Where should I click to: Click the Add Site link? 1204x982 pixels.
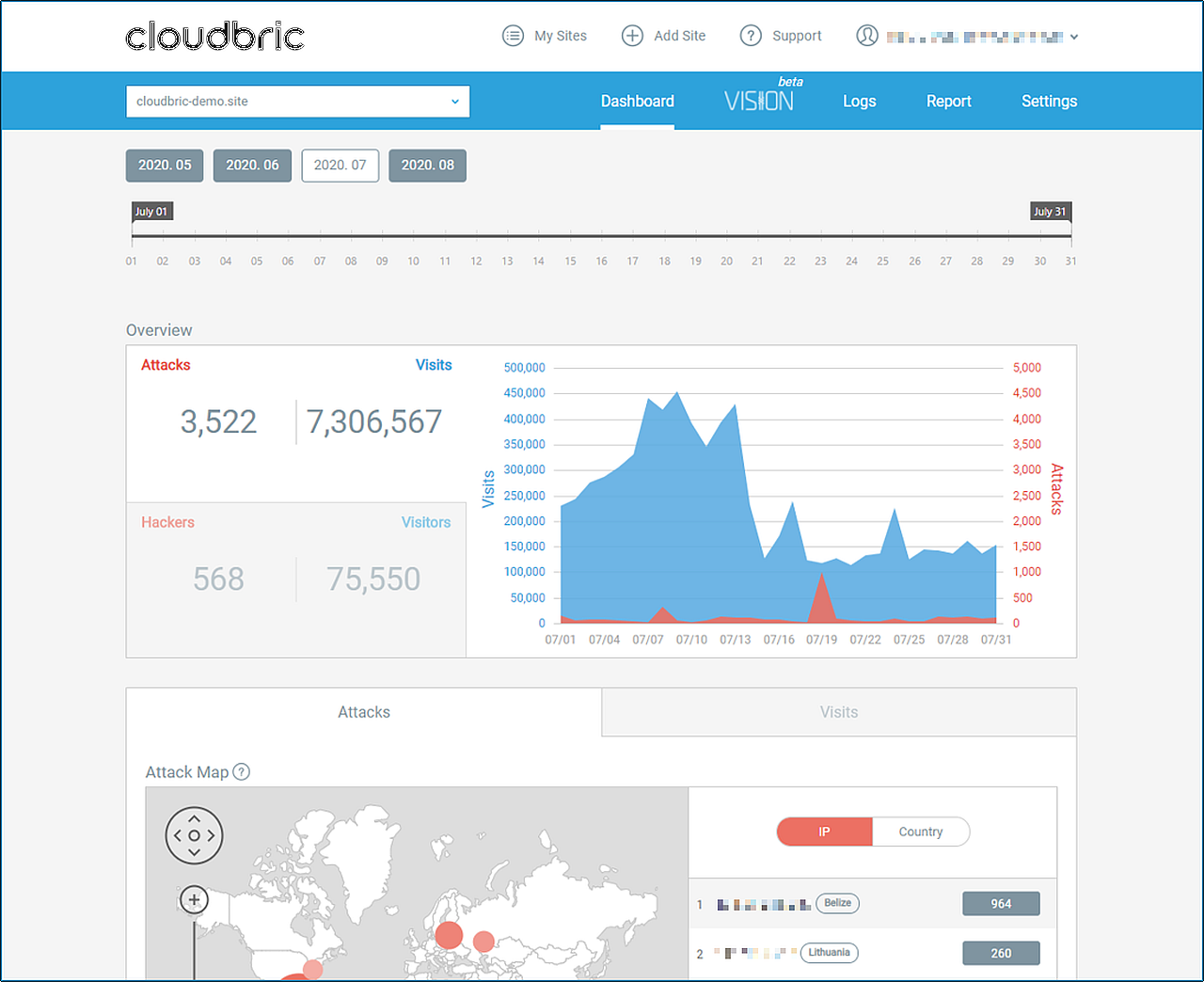[679, 36]
